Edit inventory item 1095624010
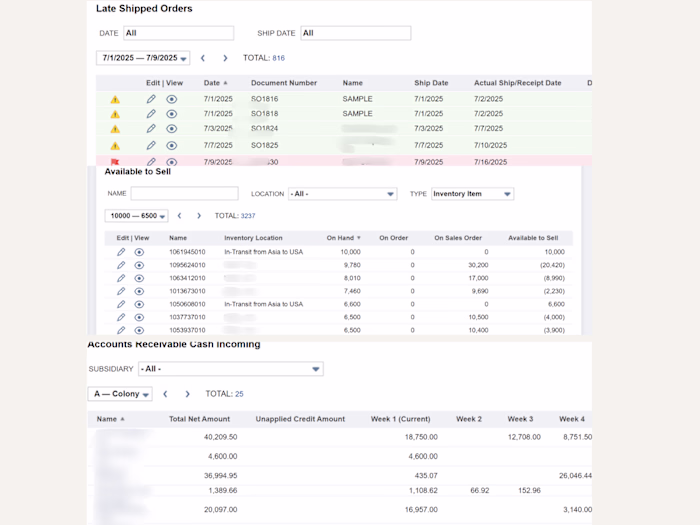 121,265
